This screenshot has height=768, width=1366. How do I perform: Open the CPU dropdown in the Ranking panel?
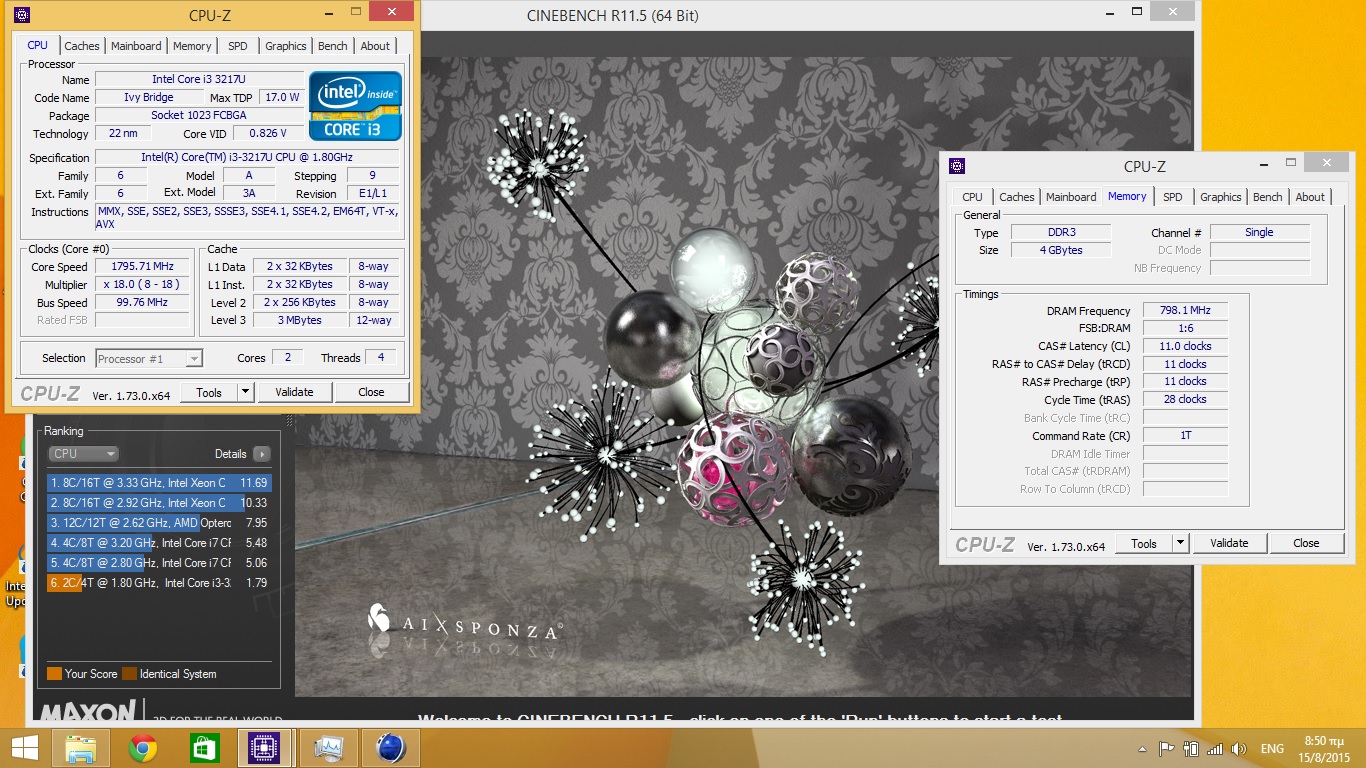[x=83, y=454]
